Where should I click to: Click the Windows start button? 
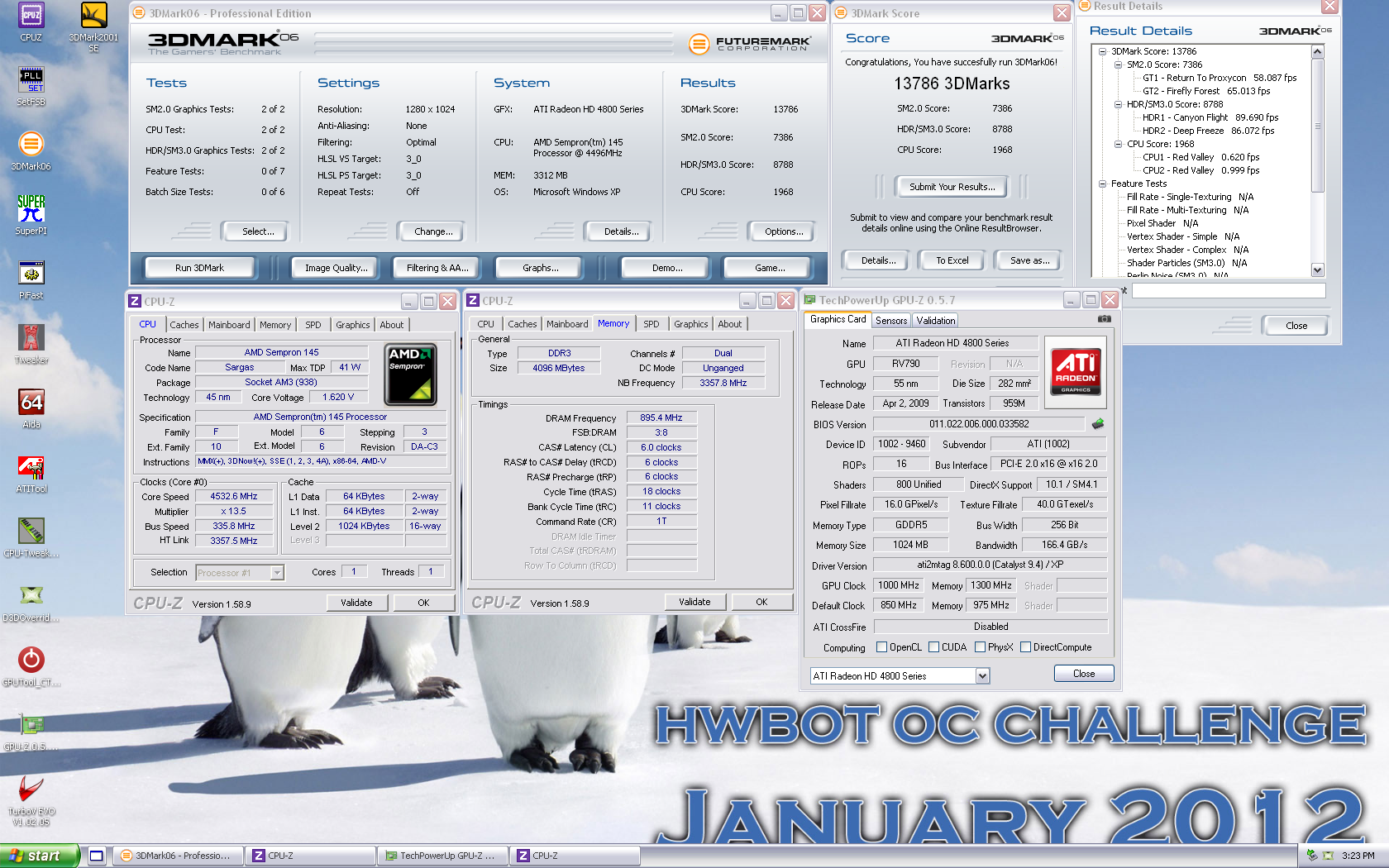[x=40, y=856]
